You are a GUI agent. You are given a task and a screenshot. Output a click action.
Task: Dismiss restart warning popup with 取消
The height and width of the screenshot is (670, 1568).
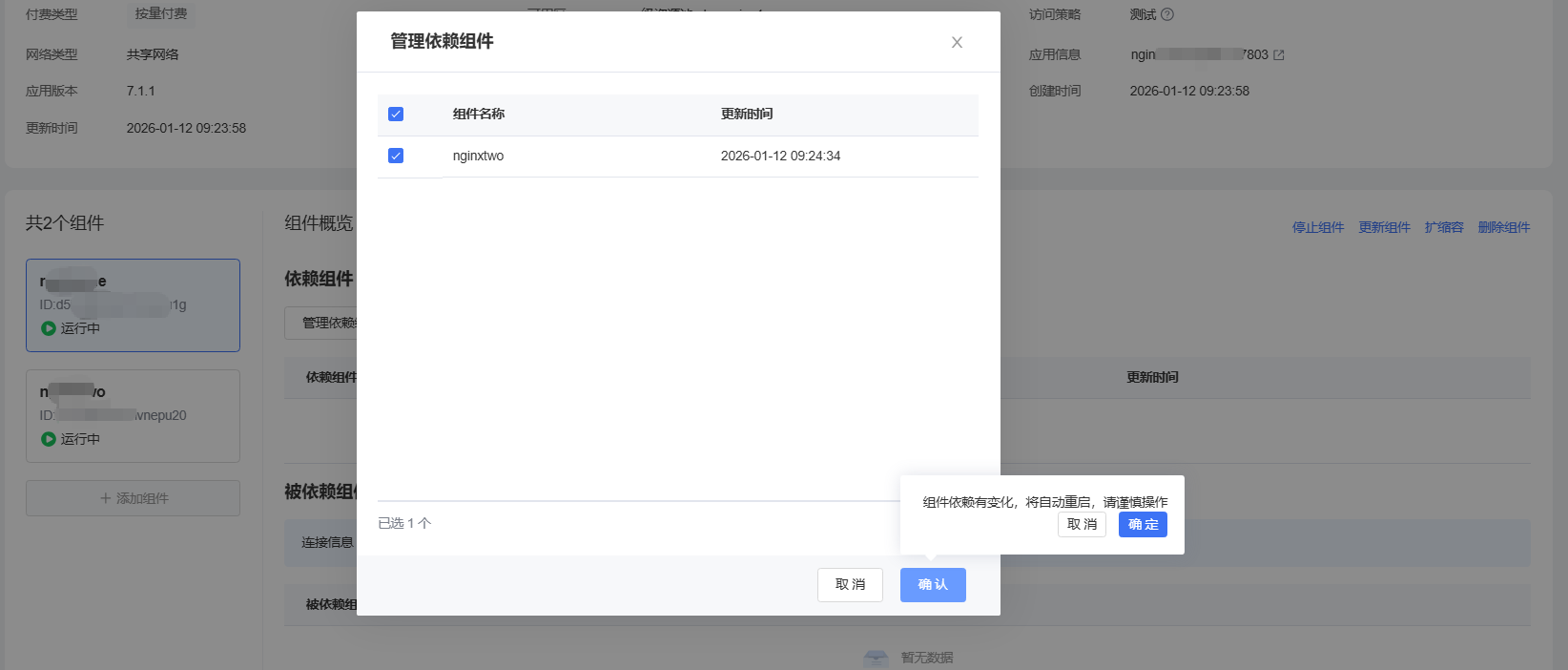click(x=1082, y=524)
